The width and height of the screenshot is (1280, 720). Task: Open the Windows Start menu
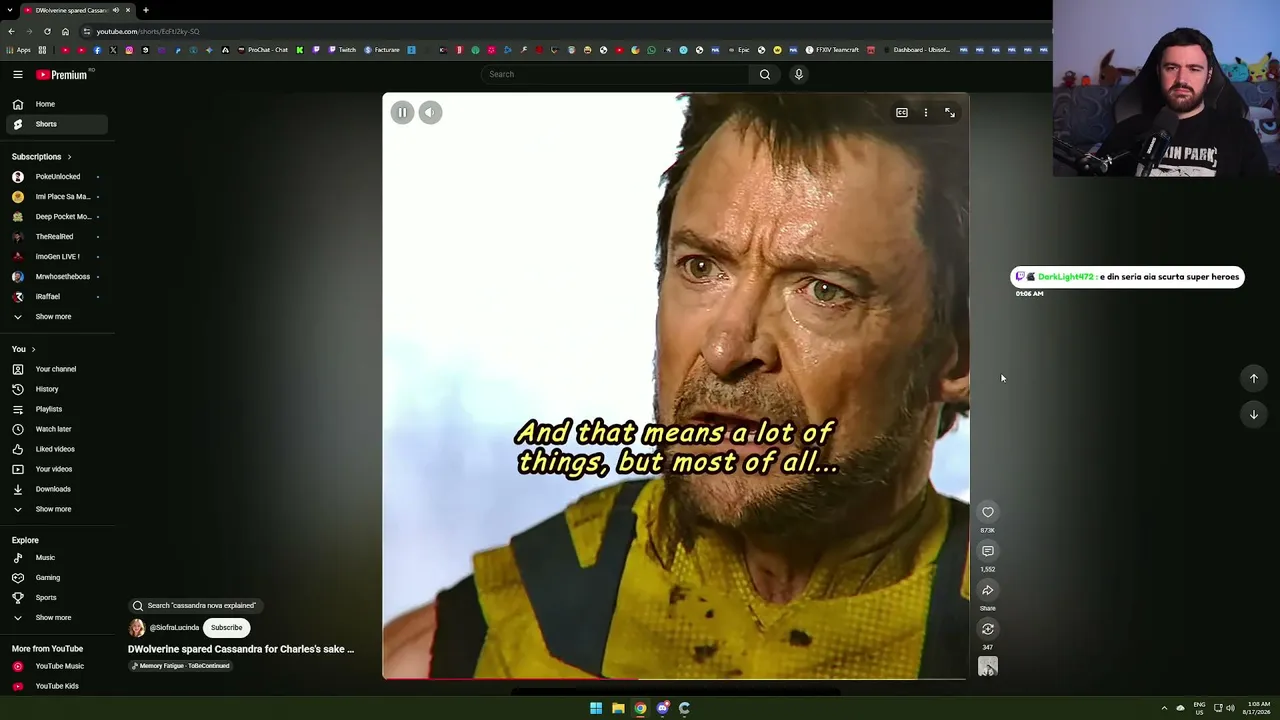coord(596,708)
